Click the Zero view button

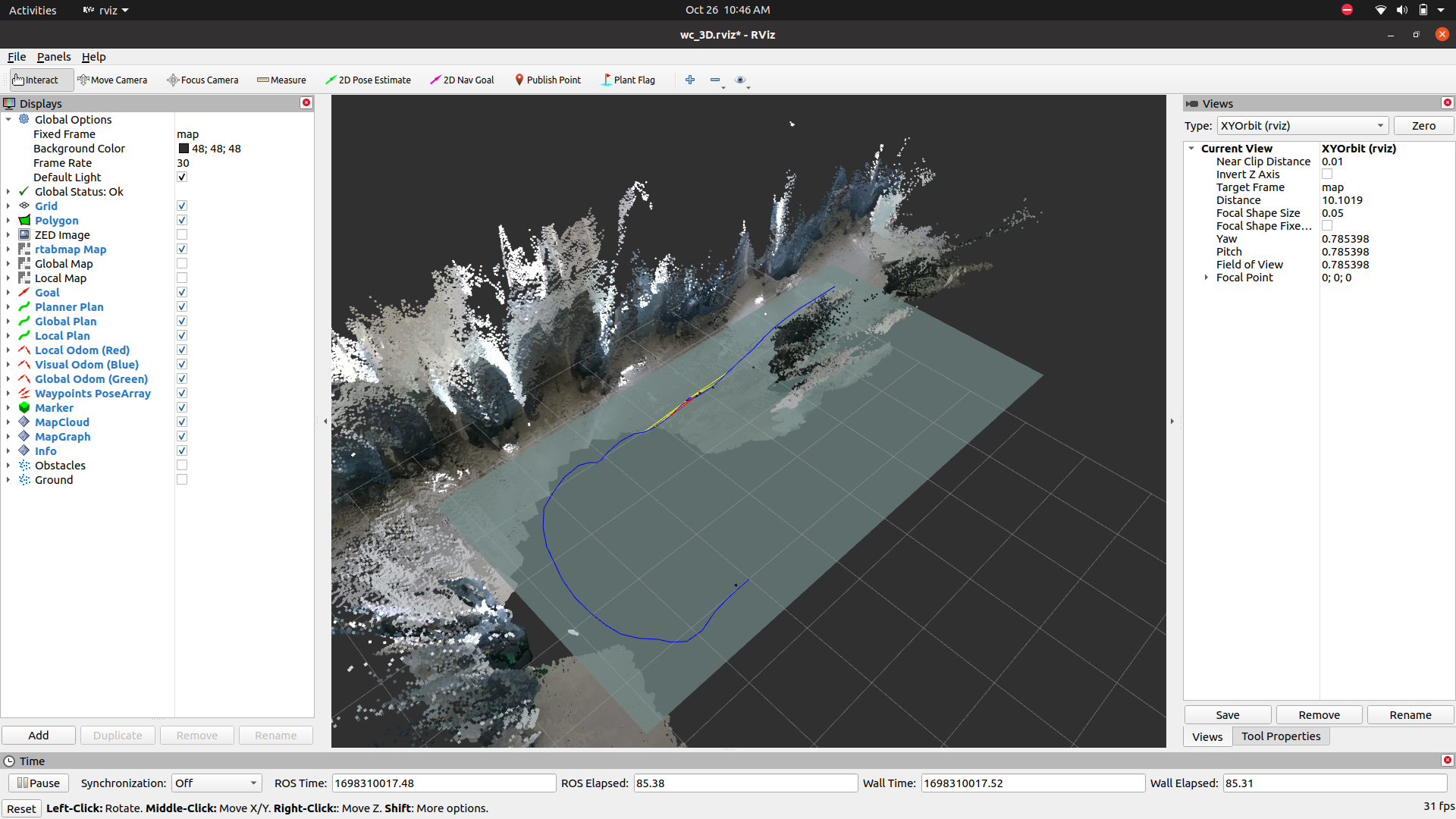click(1423, 126)
